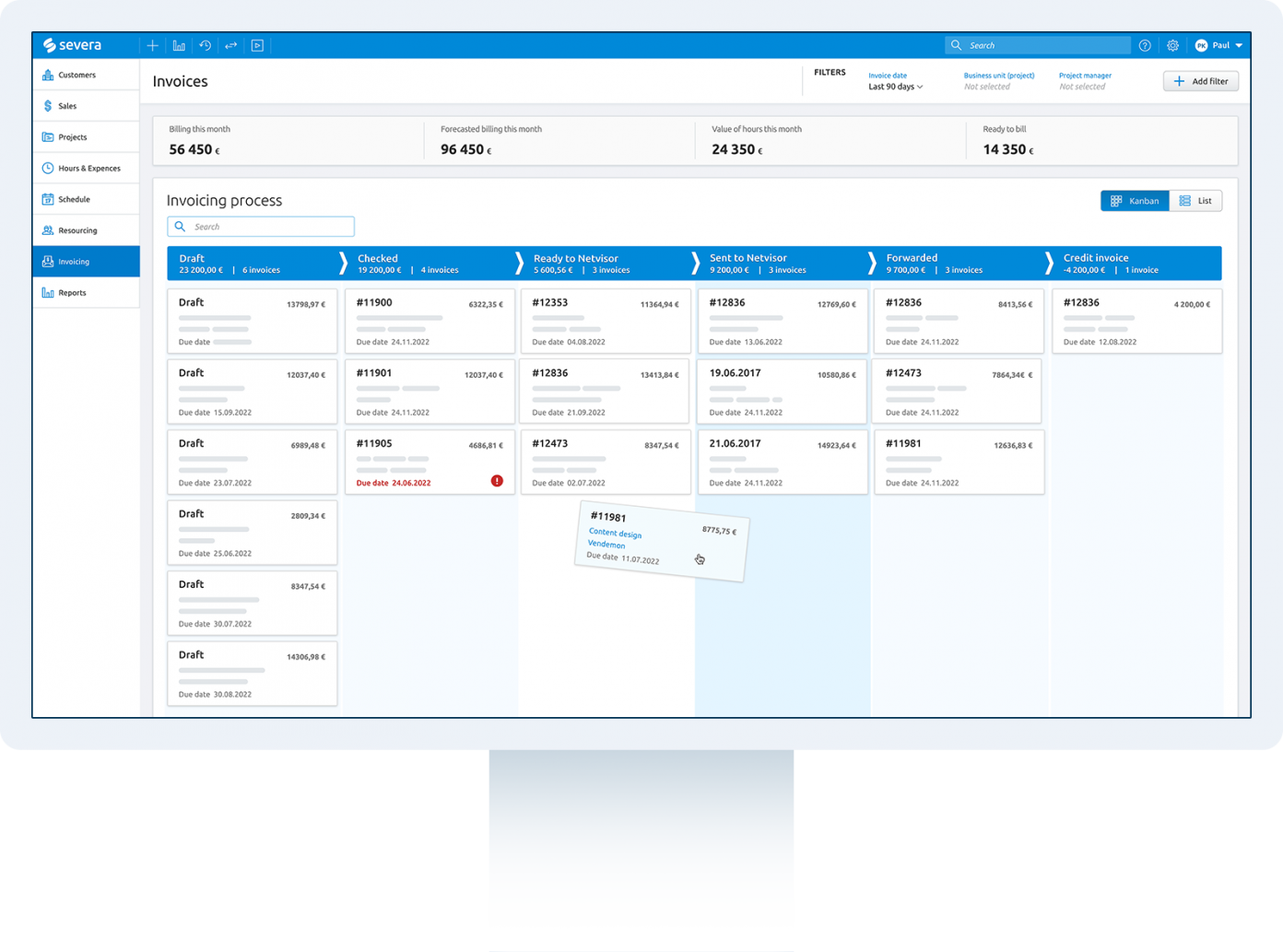Open the Content design link on card #11981
This screenshot has height=952, width=1283.
pyautogui.click(x=615, y=534)
